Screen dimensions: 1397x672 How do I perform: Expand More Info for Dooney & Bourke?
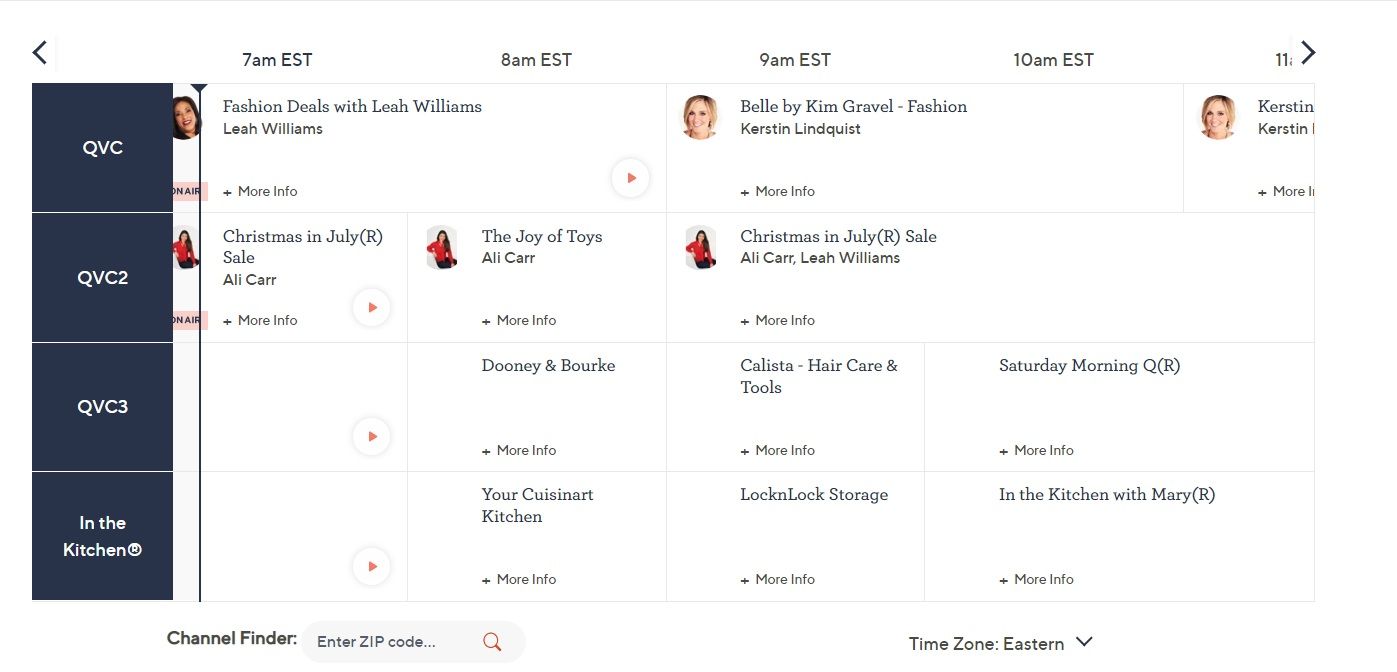tap(520, 450)
